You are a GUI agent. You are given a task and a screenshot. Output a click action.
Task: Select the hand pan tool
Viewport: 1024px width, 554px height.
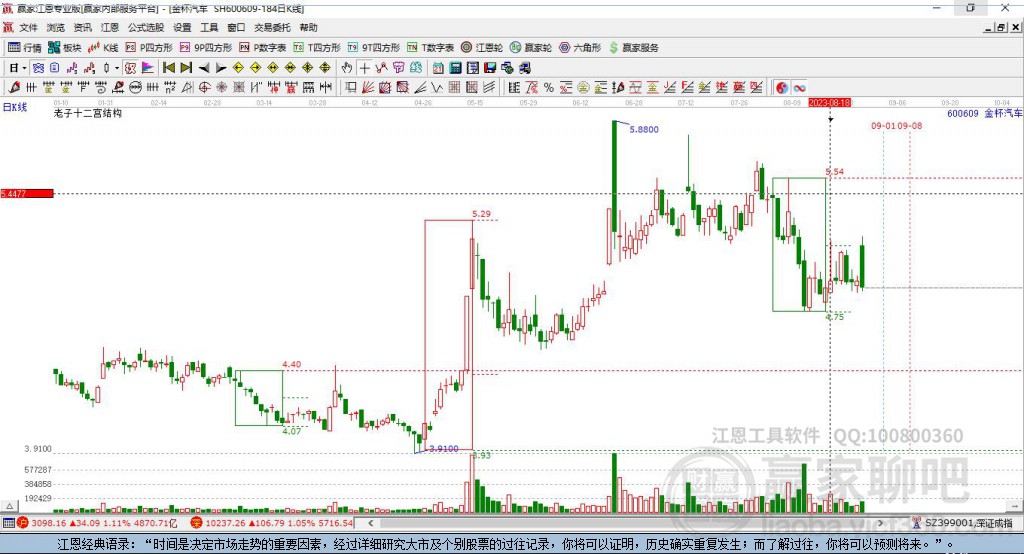pos(347,68)
